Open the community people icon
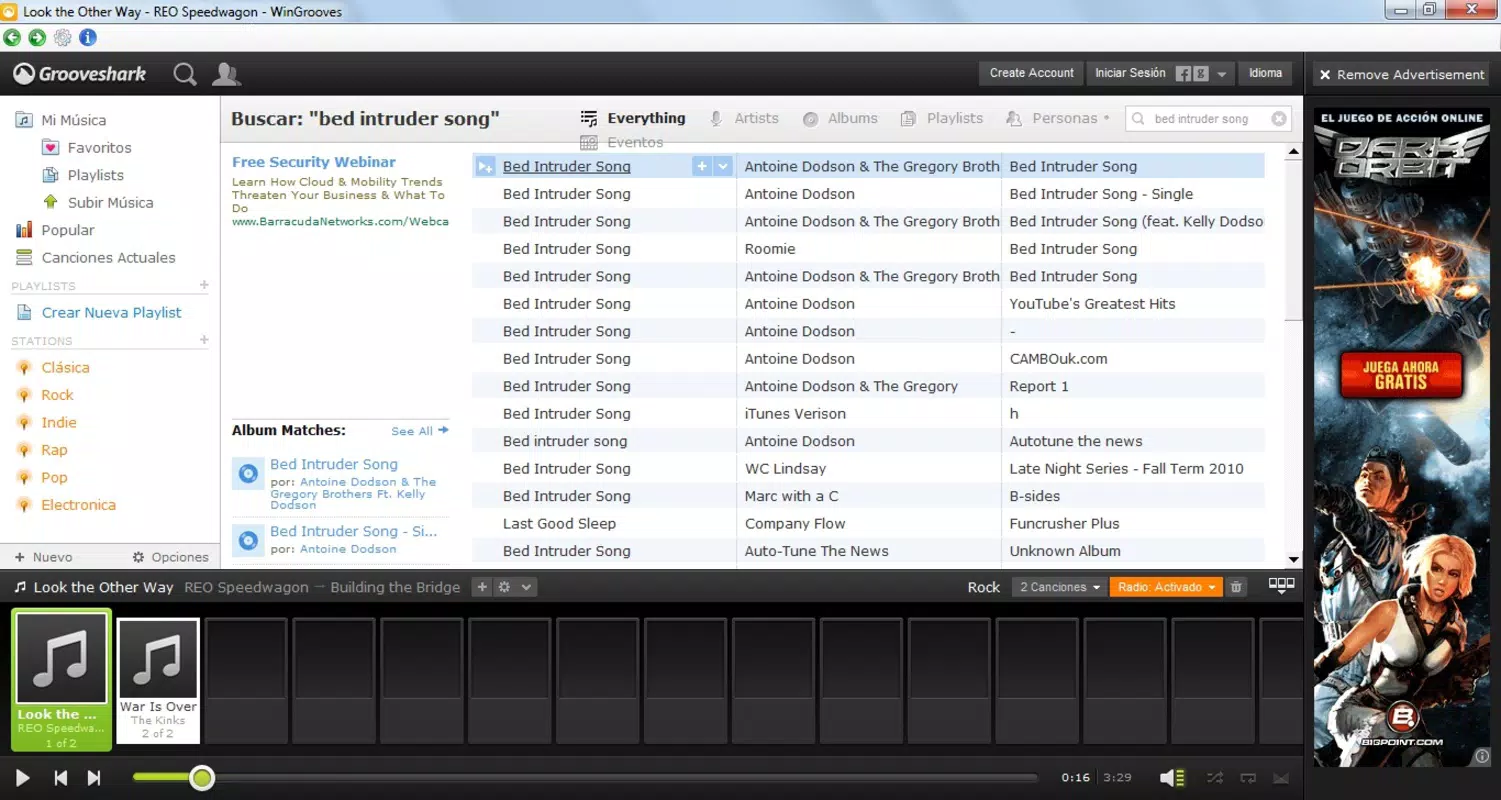 tap(227, 74)
